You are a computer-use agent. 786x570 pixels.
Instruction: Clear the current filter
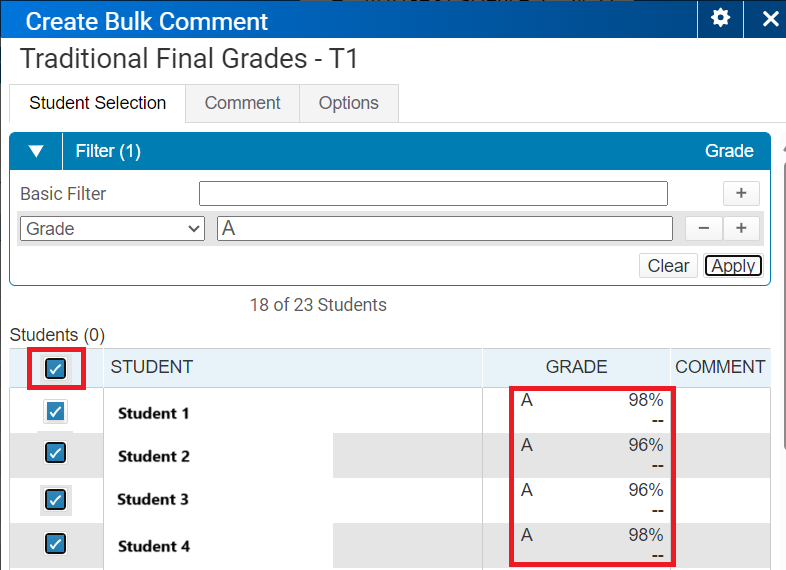[668, 266]
